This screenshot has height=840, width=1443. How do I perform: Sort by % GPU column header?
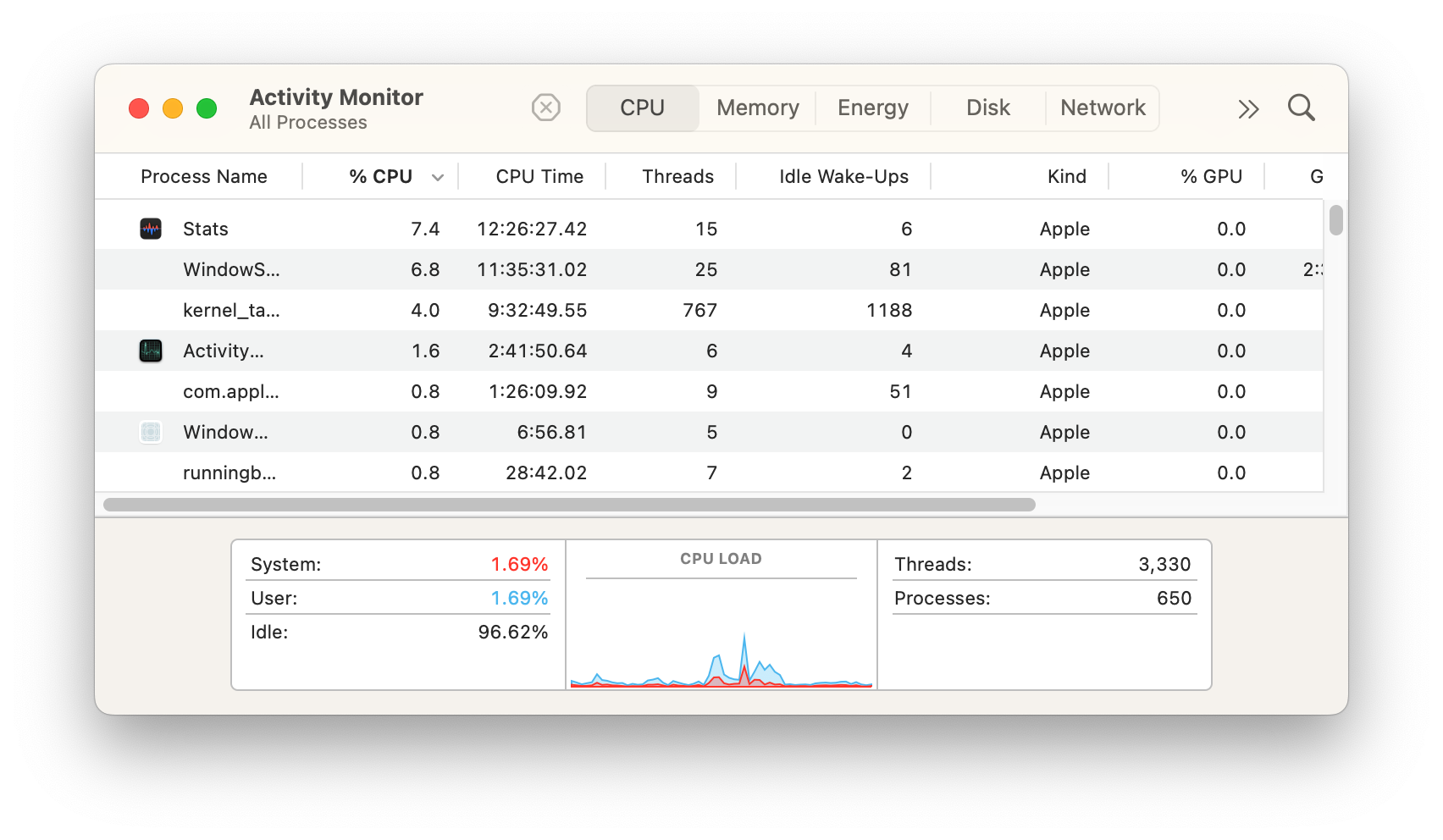1212,176
